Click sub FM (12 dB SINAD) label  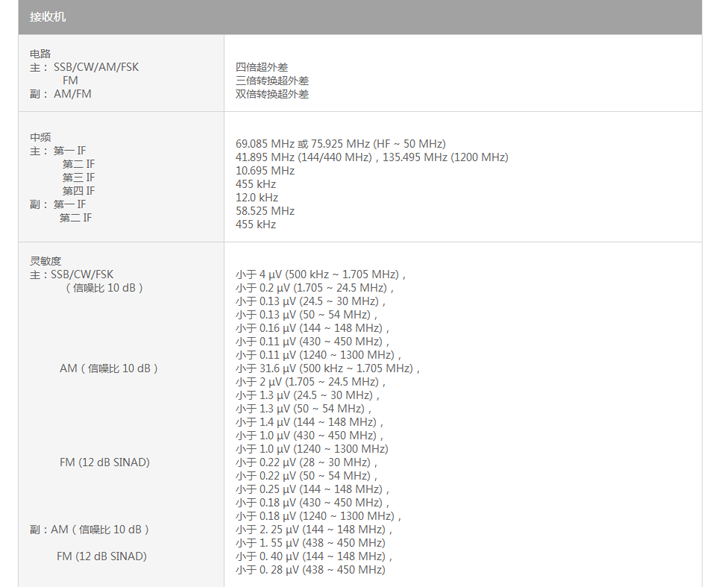click(102, 556)
